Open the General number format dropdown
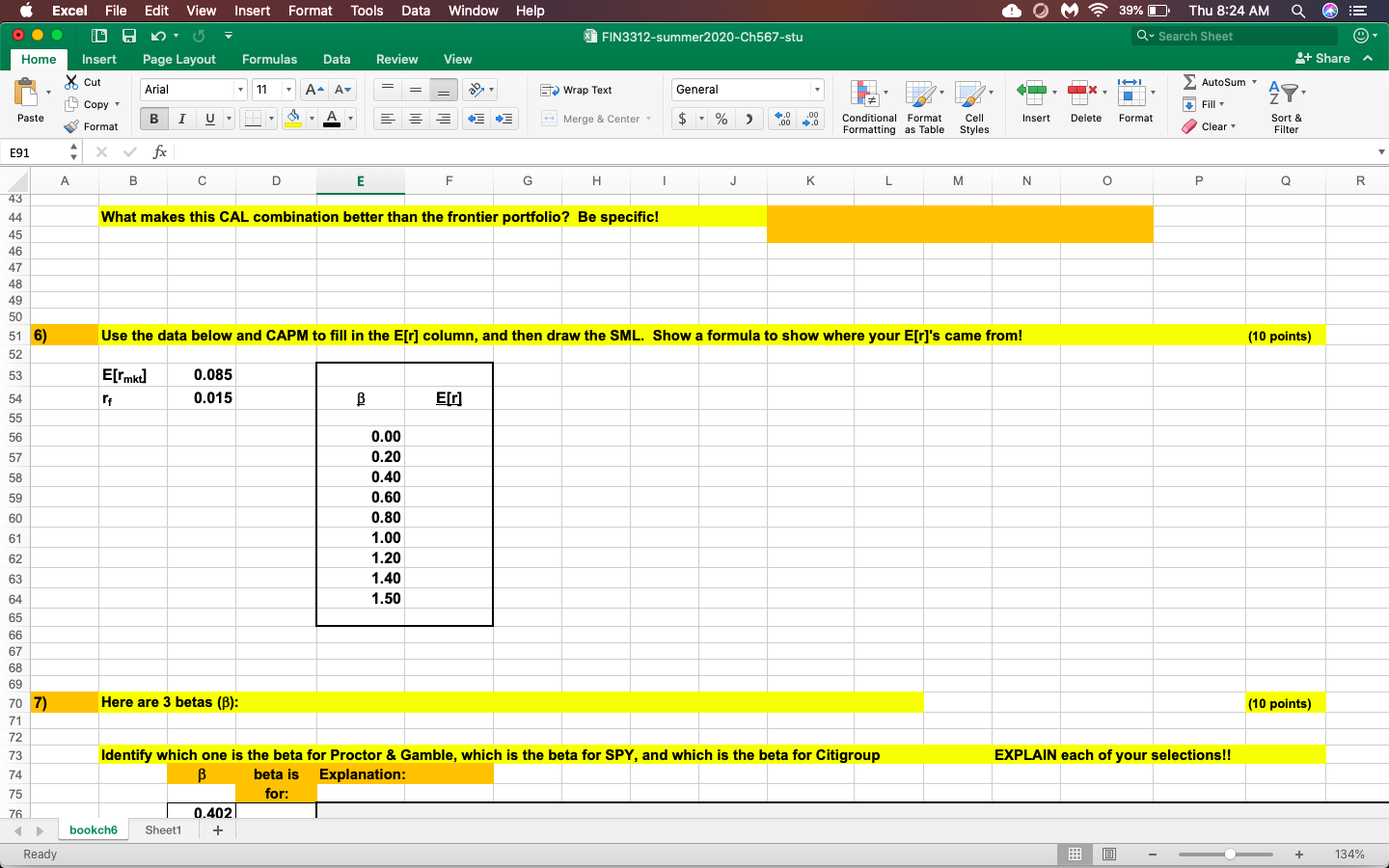 (x=817, y=90)
